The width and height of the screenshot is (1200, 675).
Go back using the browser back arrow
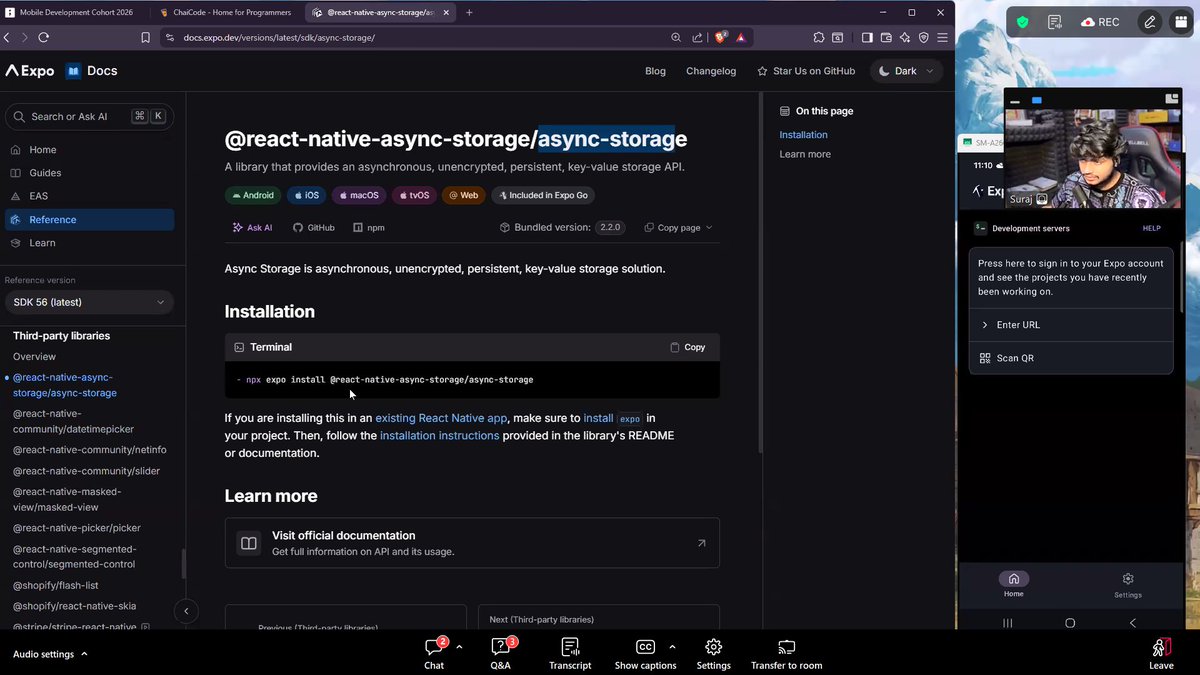[x=6, y=37]
